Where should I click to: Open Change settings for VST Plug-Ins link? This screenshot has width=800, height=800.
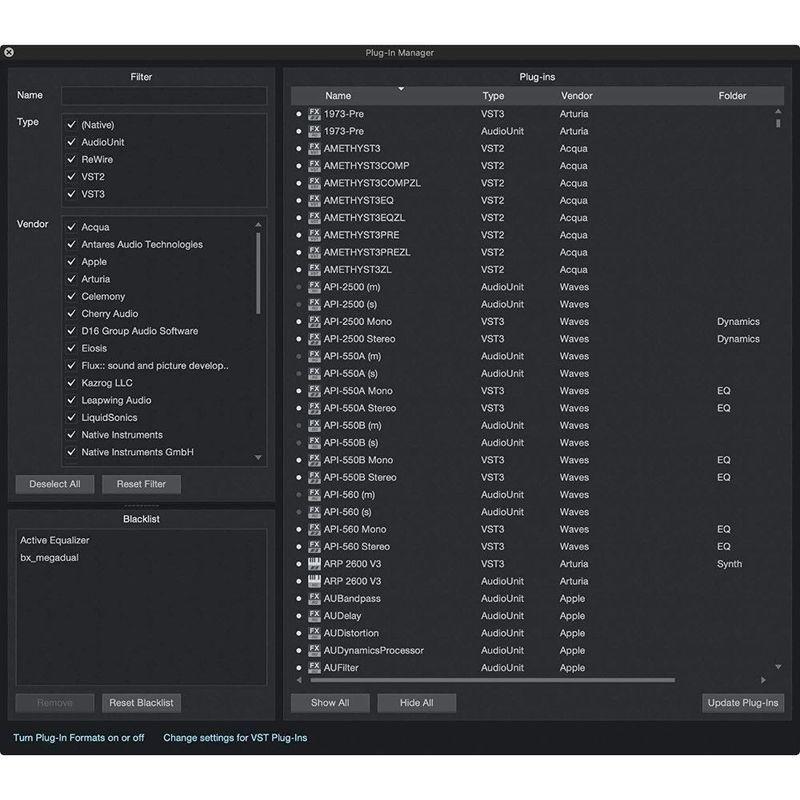point(235,738)
